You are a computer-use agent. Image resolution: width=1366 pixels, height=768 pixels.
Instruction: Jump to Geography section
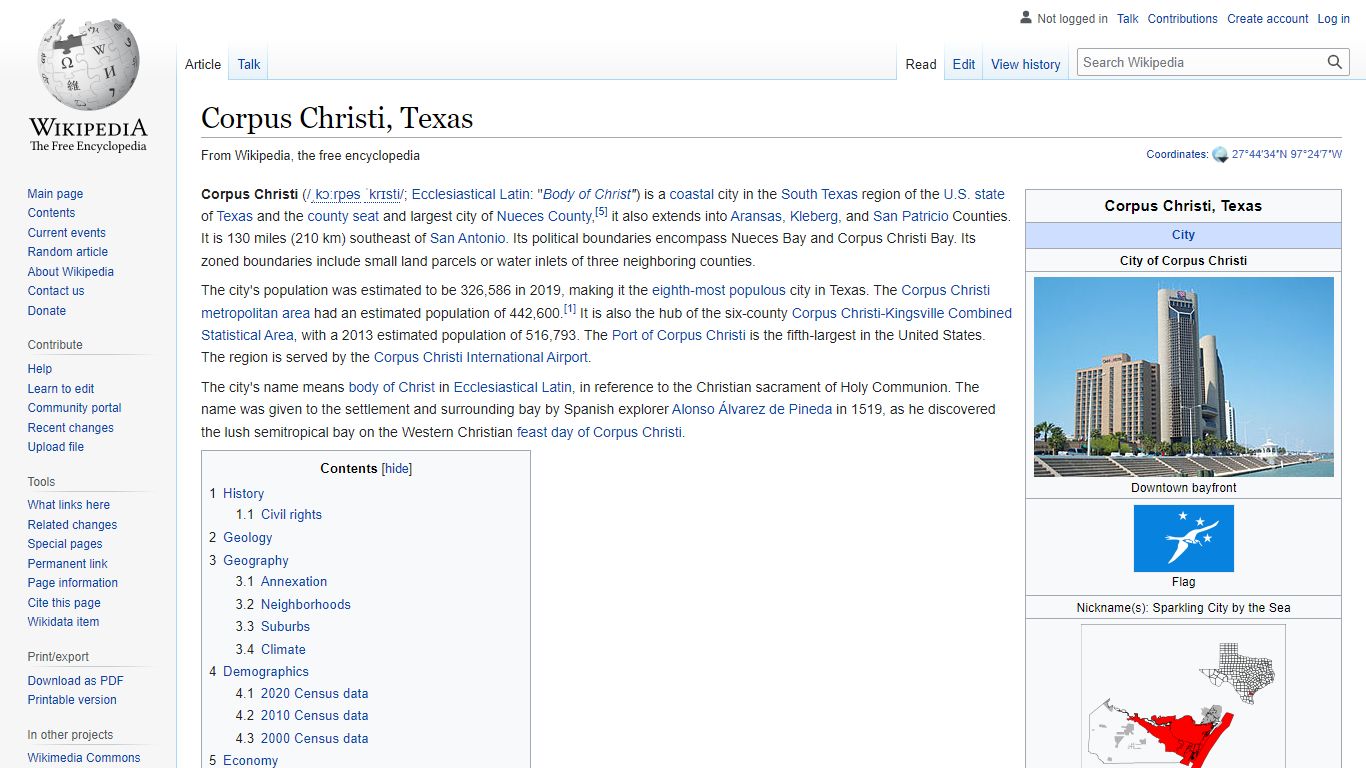tap(255, 560)
